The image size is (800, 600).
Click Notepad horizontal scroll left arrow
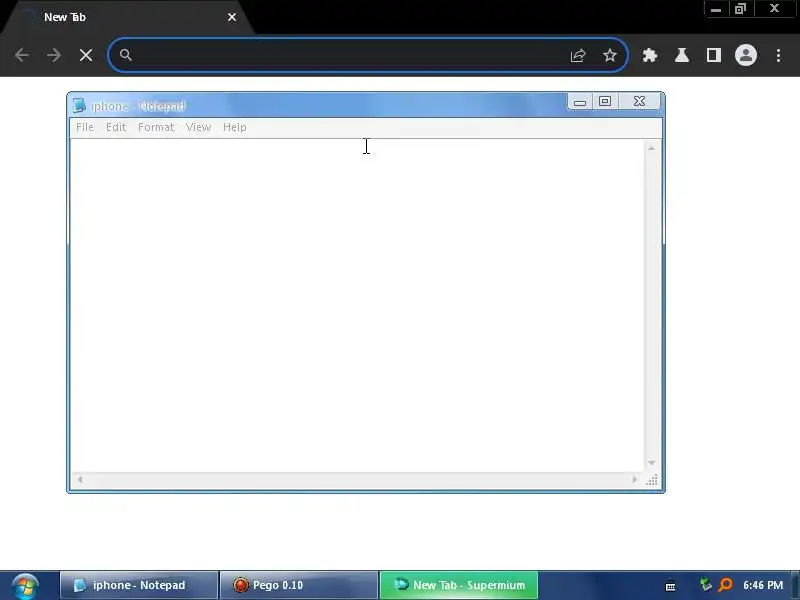(80, 479)
